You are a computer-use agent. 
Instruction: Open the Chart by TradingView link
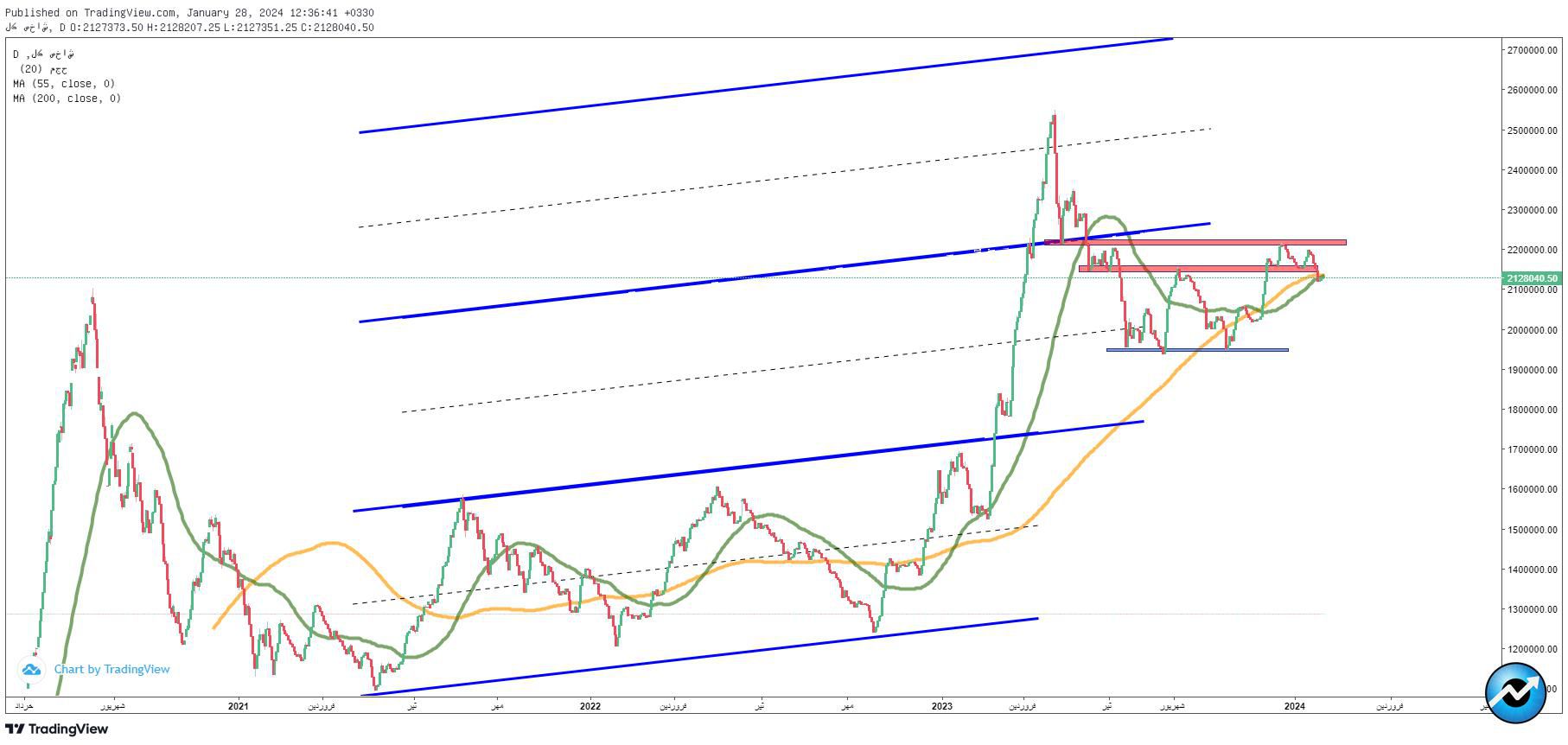coord(112,669)
